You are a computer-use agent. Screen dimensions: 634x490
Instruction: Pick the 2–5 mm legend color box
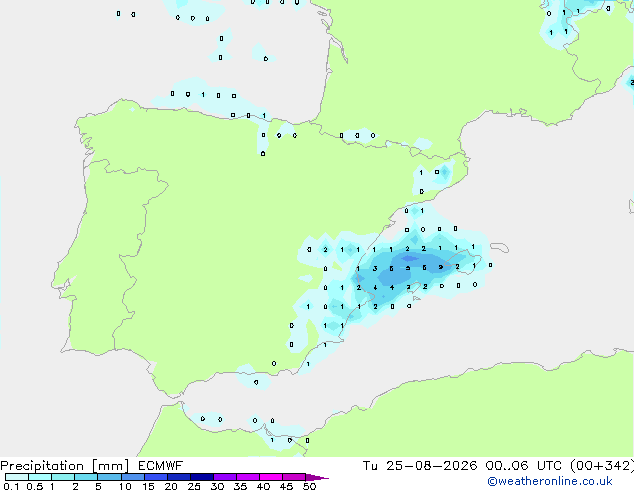(86, 477)
